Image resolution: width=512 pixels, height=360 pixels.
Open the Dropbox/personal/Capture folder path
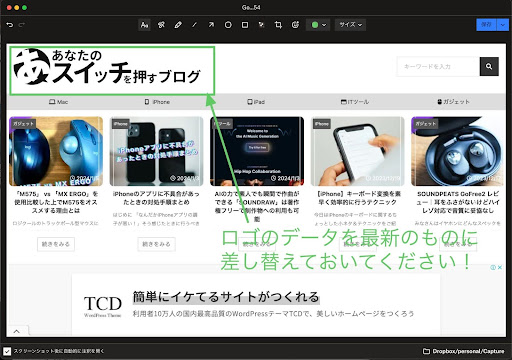coord(468,351)
